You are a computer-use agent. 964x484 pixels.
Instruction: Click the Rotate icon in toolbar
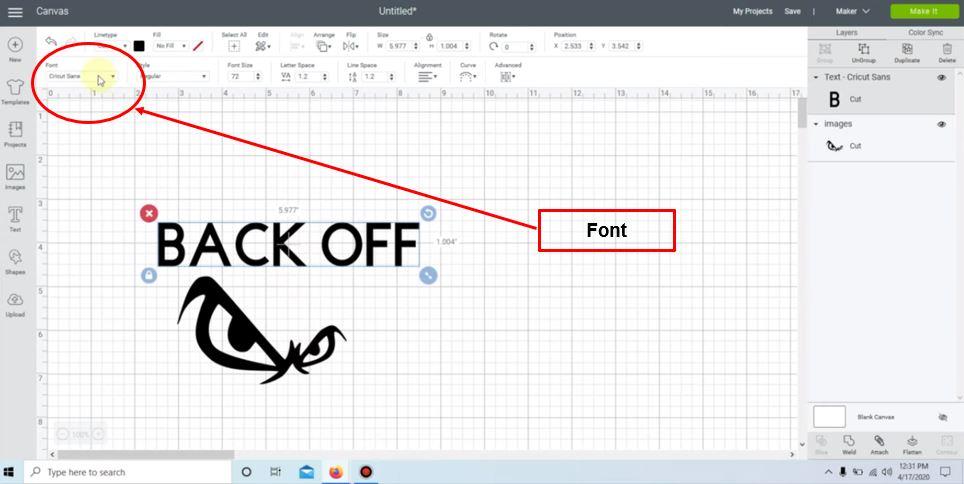pos(493,46)
